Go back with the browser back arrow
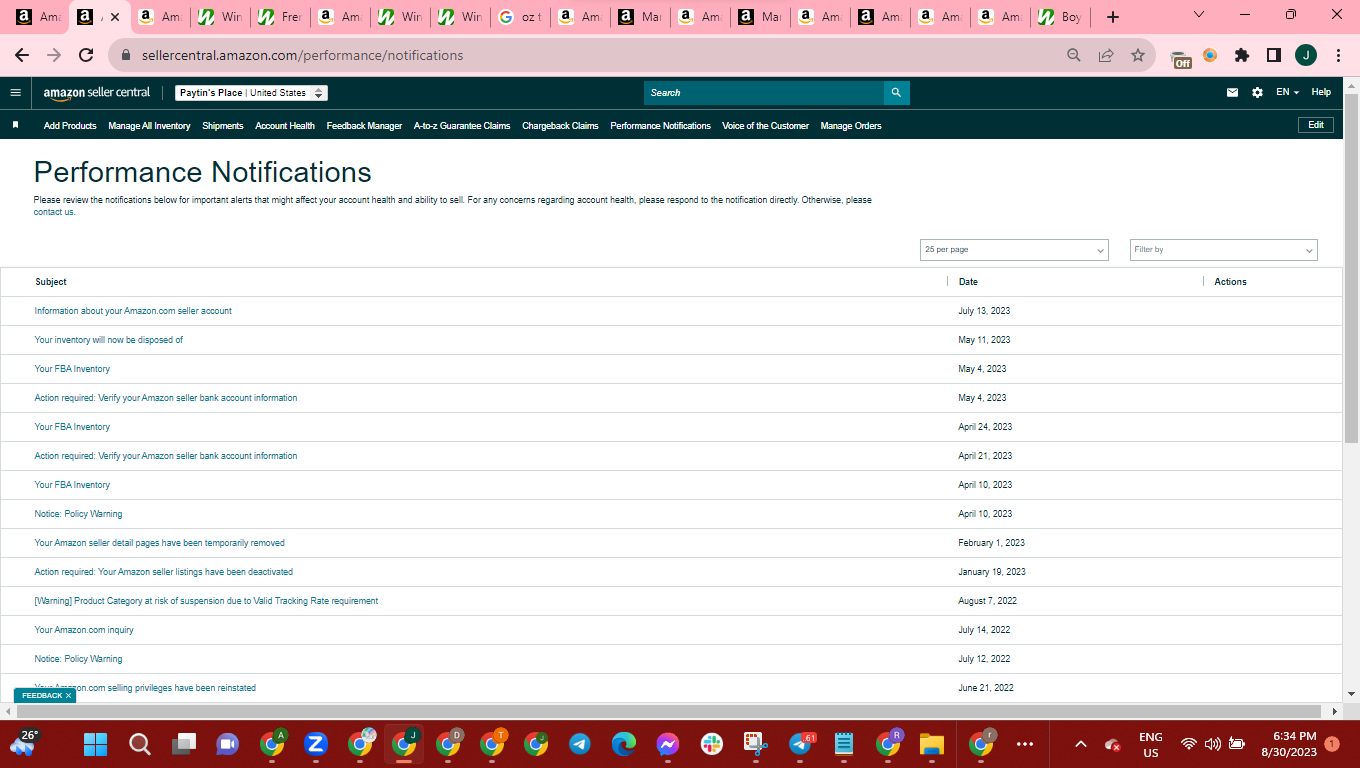The image size is (1360, 768). pos(22,56)
